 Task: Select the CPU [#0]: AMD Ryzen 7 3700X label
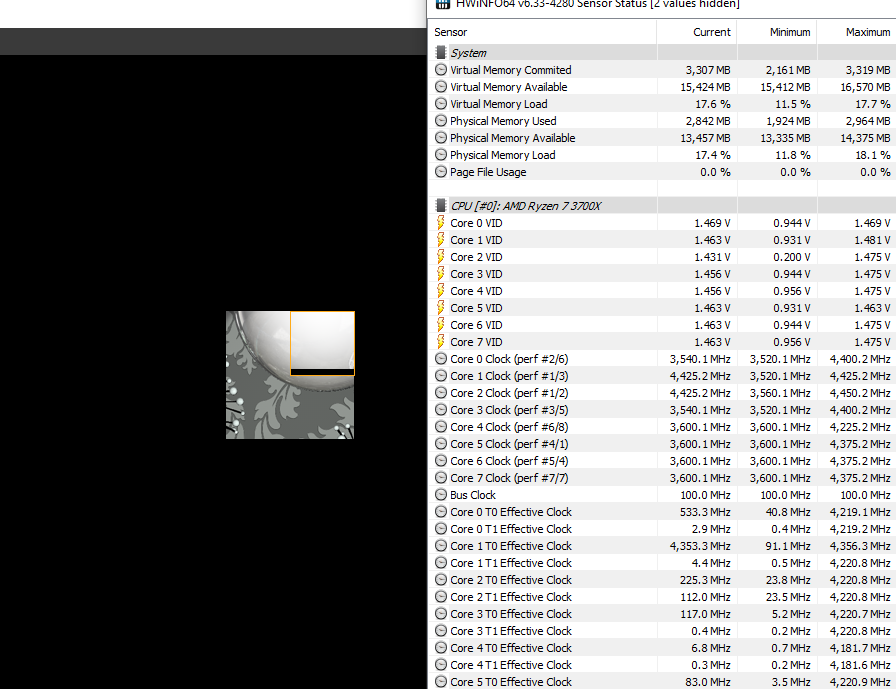[526, 206]
